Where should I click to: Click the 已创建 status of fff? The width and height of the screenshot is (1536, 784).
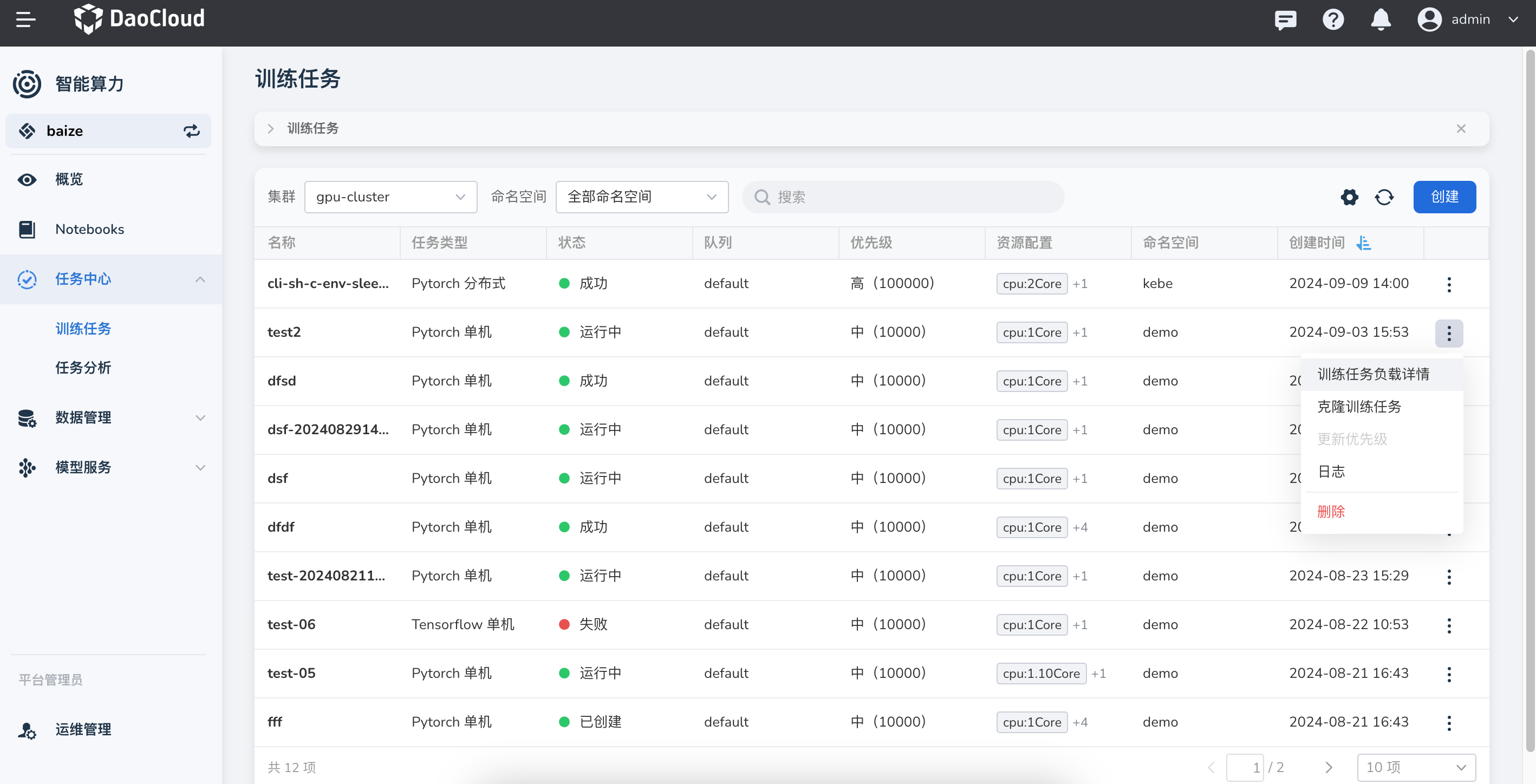coord(590,722)
